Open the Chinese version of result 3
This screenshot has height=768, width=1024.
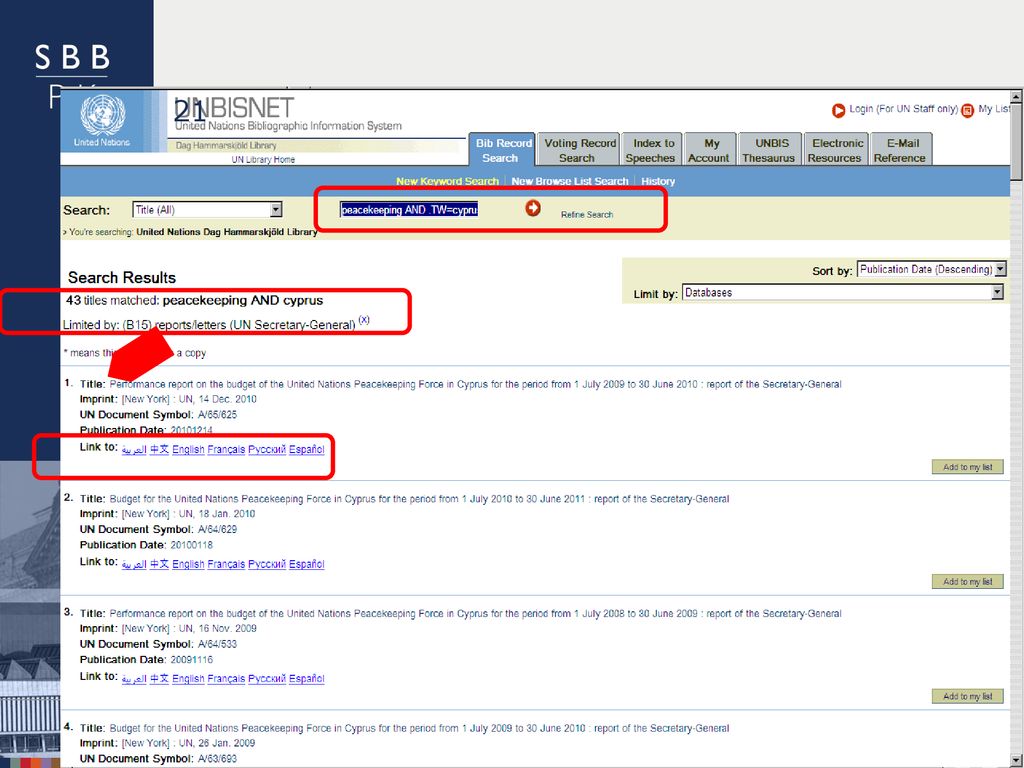pyautogui.click(x=159, y=679)
